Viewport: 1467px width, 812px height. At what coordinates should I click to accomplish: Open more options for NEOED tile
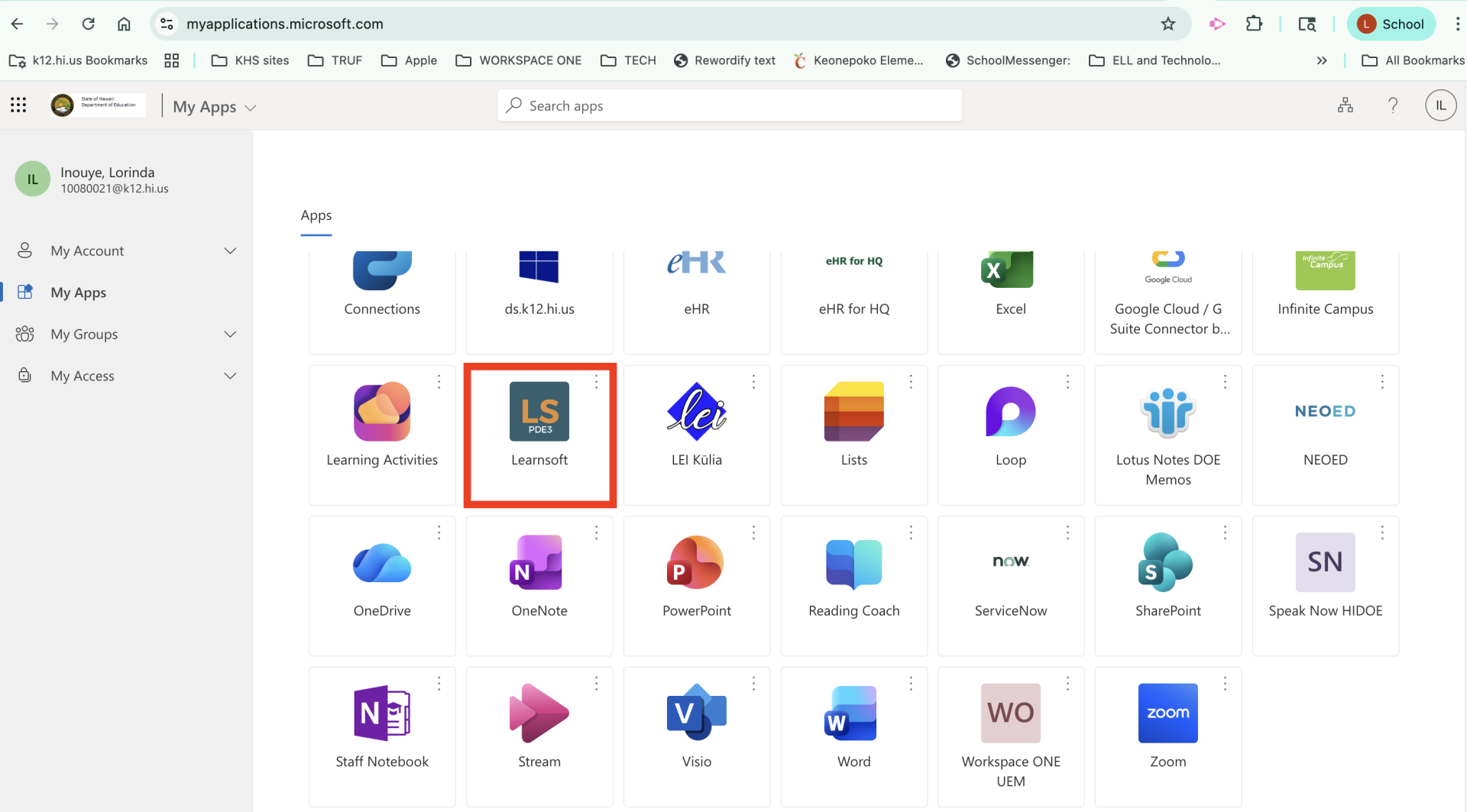[x=1382, y=381]
